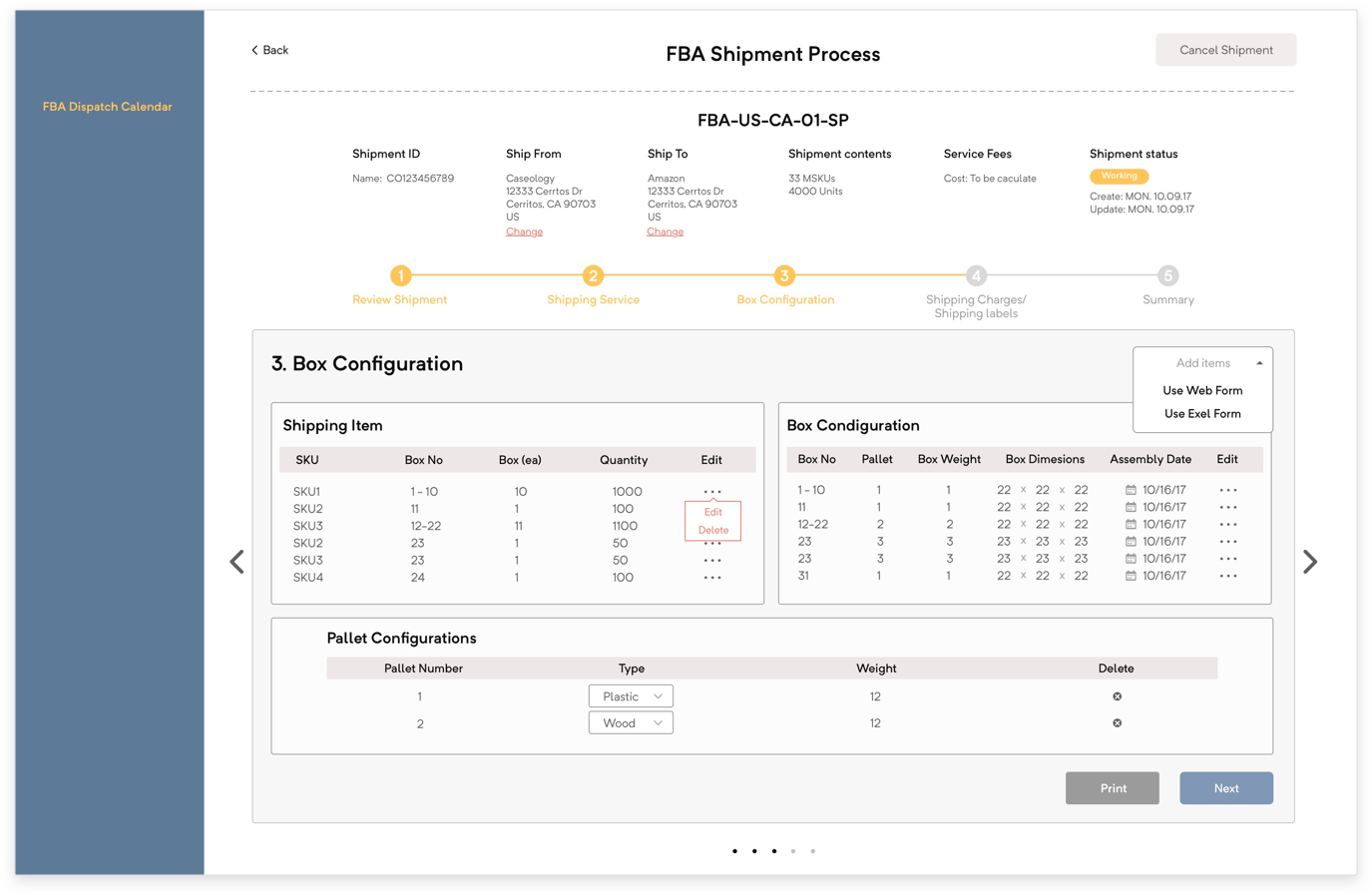Select last carousel pagination dot

tap(812, 851)
